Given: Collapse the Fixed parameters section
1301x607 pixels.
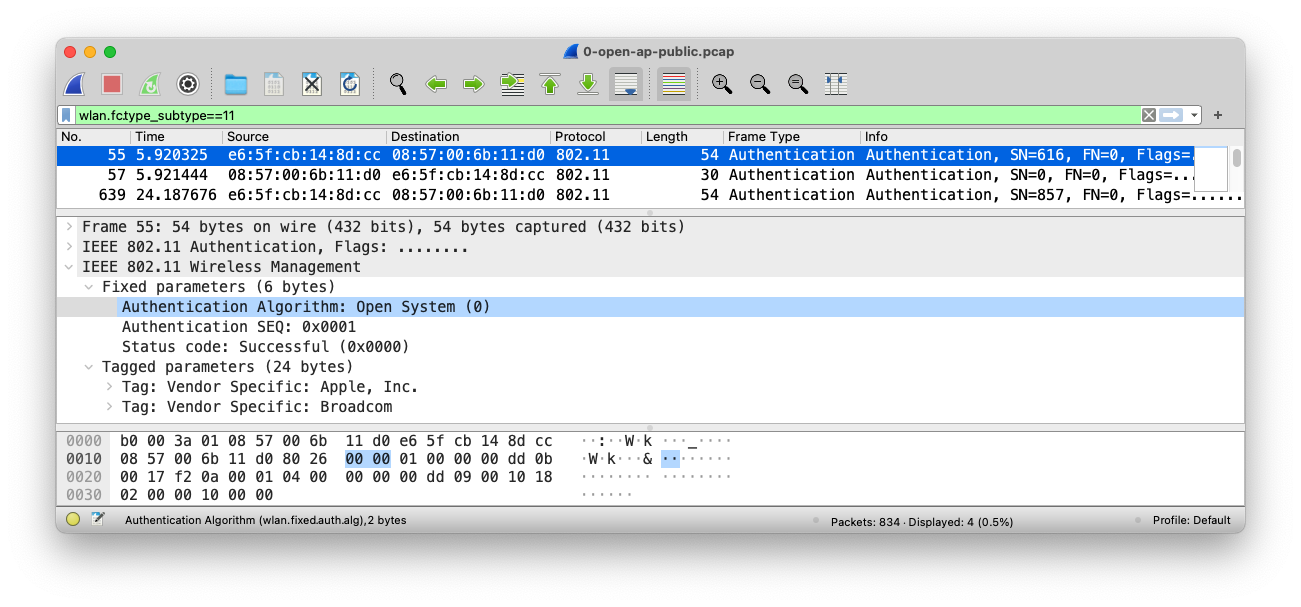Looking at the screenshot, I should pos(89,287).
